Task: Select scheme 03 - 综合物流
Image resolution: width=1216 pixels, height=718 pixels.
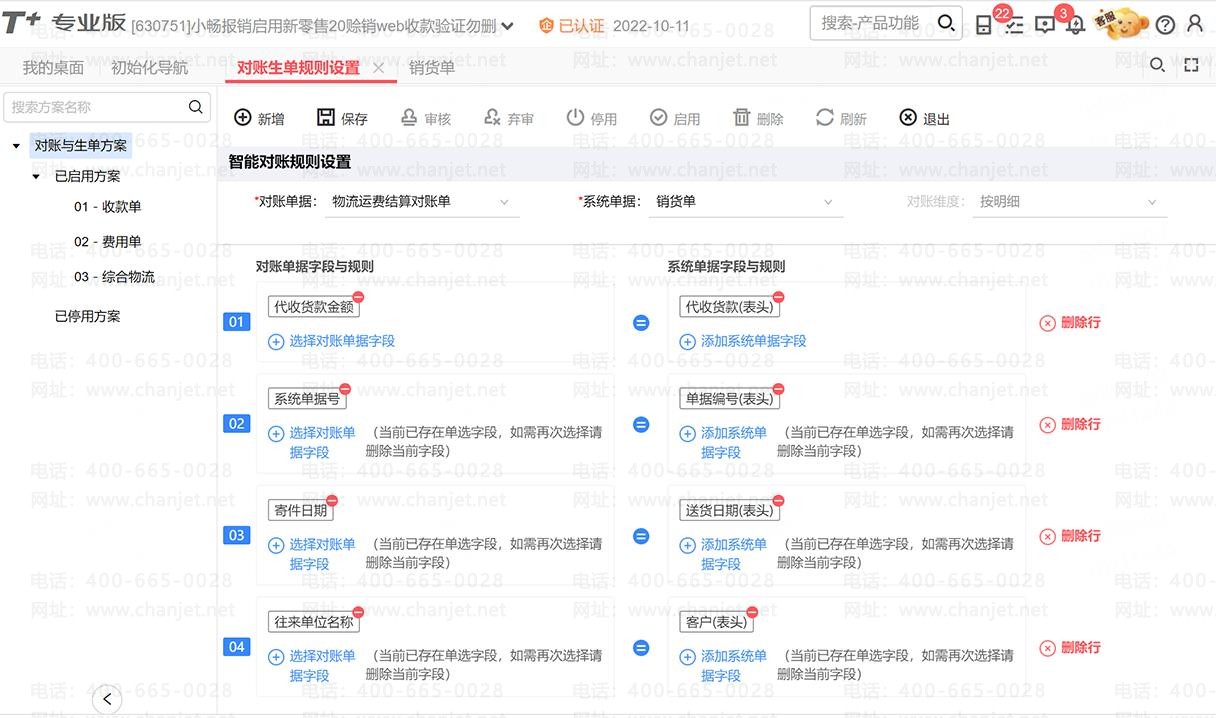Action: 114,277
